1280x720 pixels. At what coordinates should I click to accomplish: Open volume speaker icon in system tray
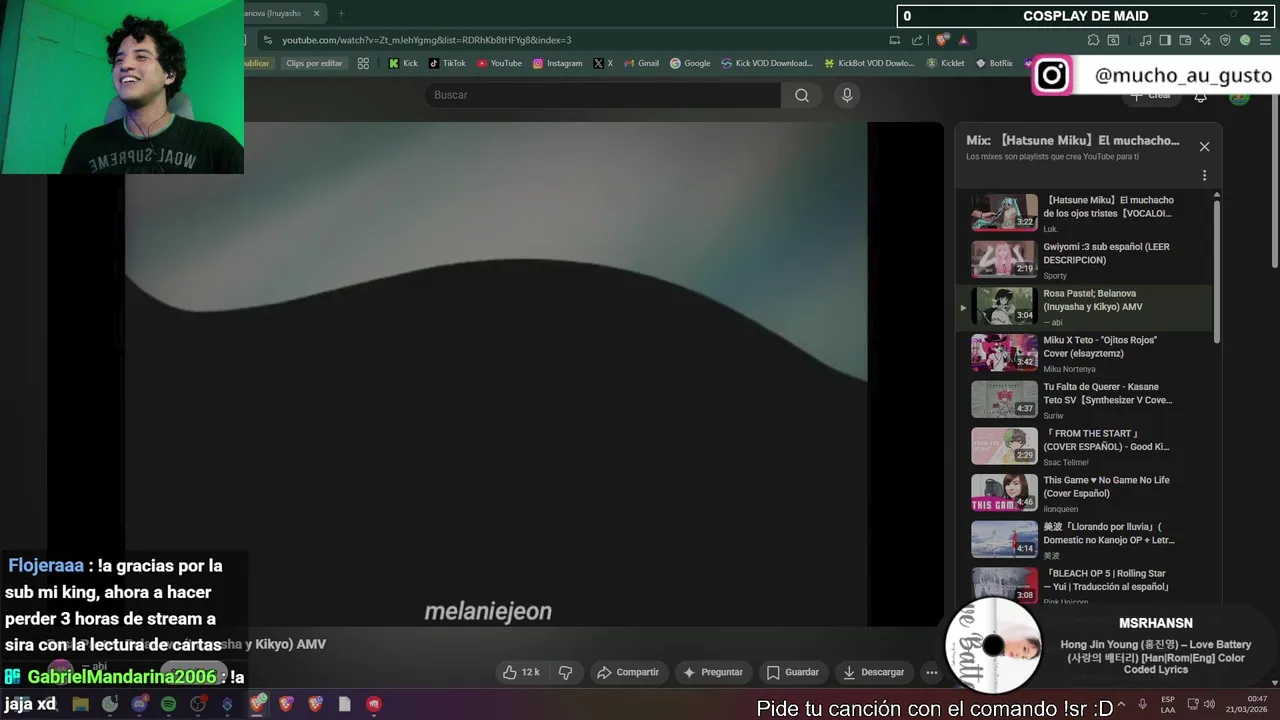click(x=1209, y=704)
